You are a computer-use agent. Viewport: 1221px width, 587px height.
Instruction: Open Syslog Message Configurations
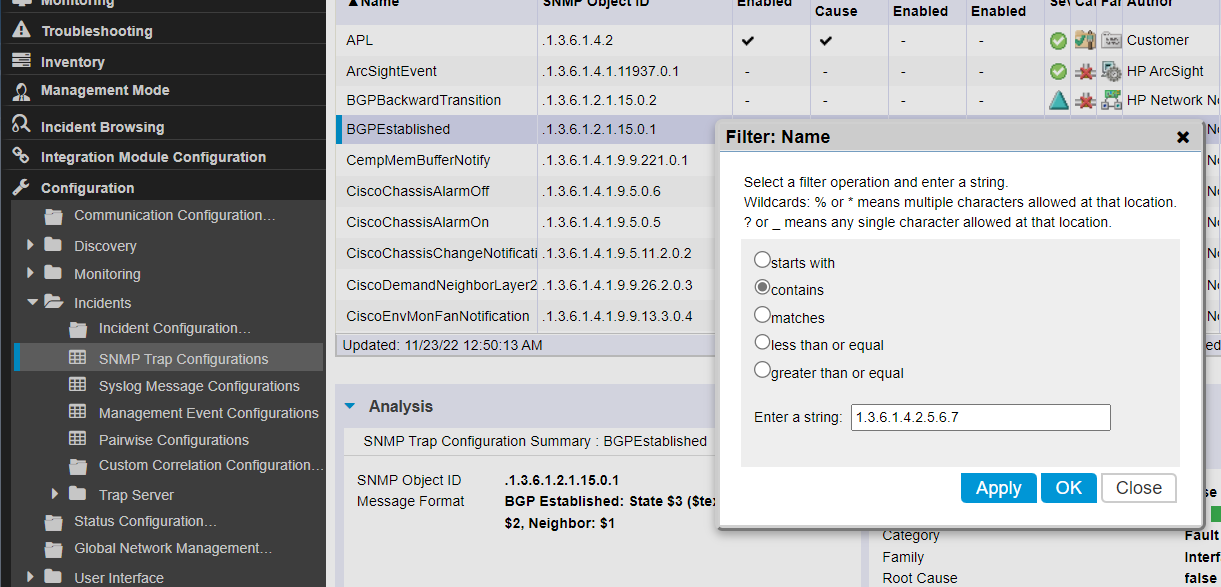click(x=198, y=386)
